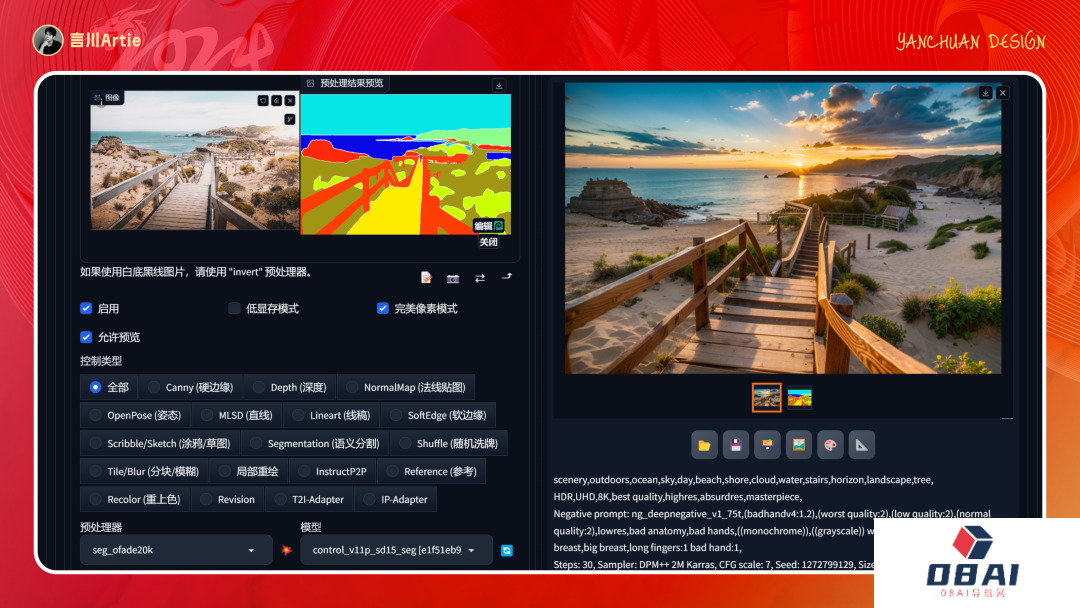
Task: Choose the Lineart (线稿) control type
Action: coord(332,415)
